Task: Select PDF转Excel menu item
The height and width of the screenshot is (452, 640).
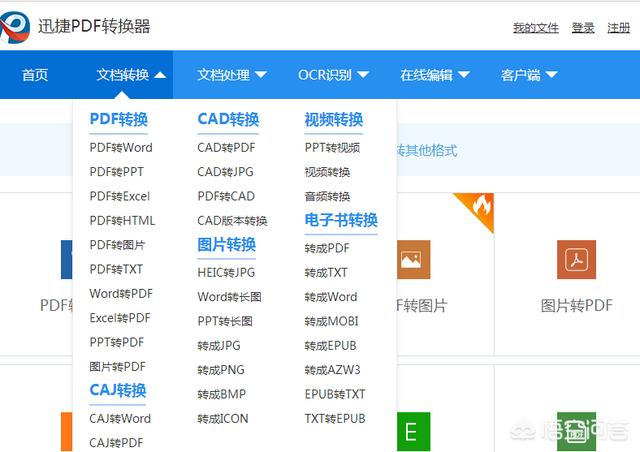Action: [x=120, y=196]
